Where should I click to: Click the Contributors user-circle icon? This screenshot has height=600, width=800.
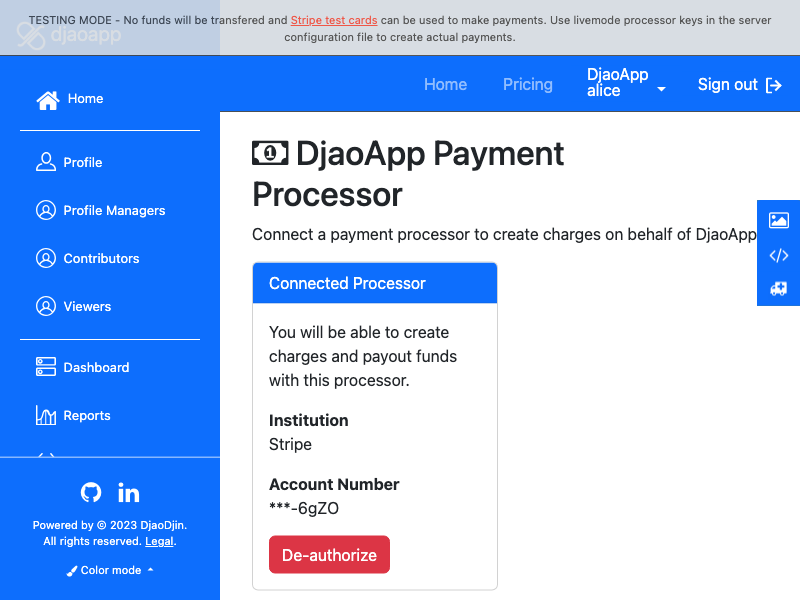[46, 259]
